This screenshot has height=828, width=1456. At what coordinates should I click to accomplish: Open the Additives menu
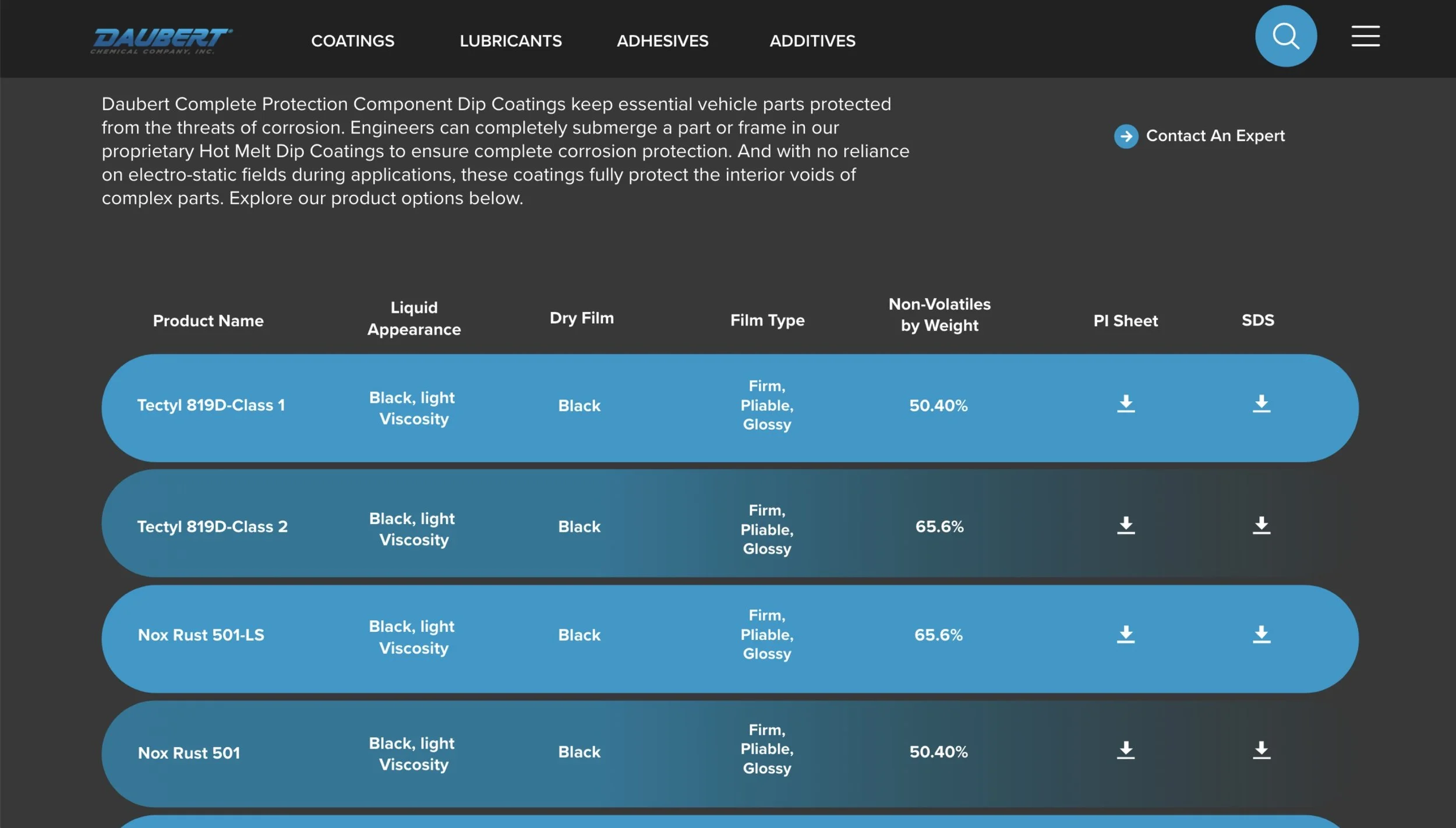click(x=812, y=41)
